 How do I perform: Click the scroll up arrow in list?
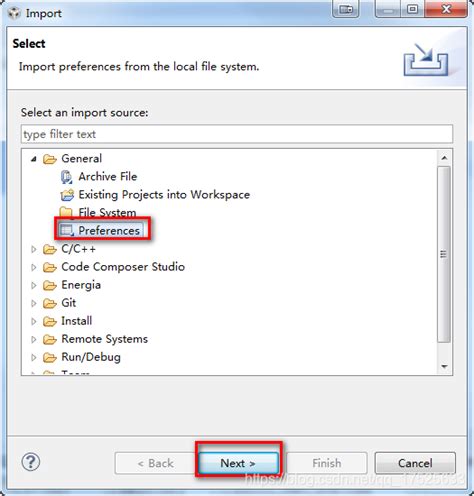point(444,158)
